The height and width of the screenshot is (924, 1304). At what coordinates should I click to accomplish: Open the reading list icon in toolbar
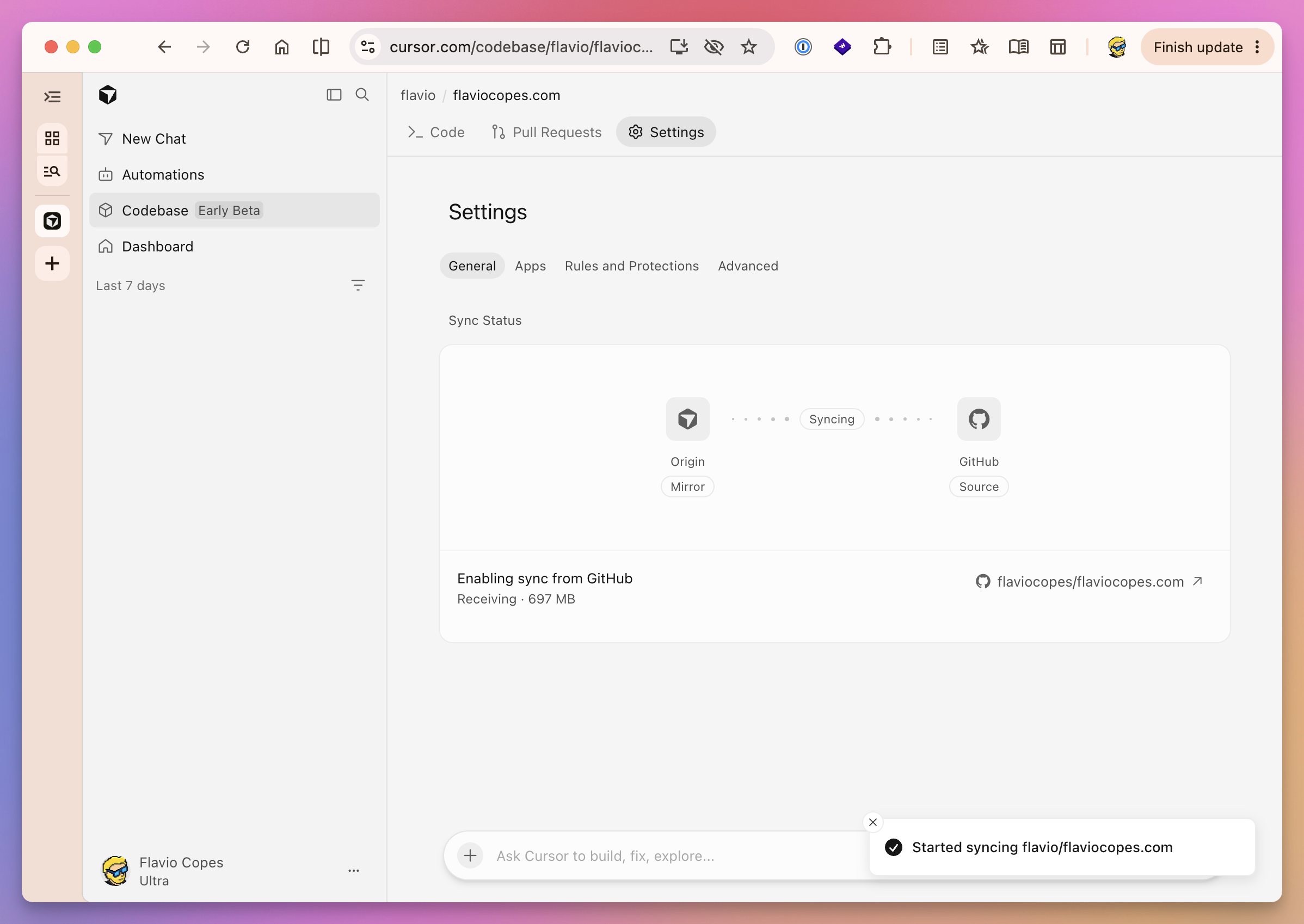coord(940,47)
